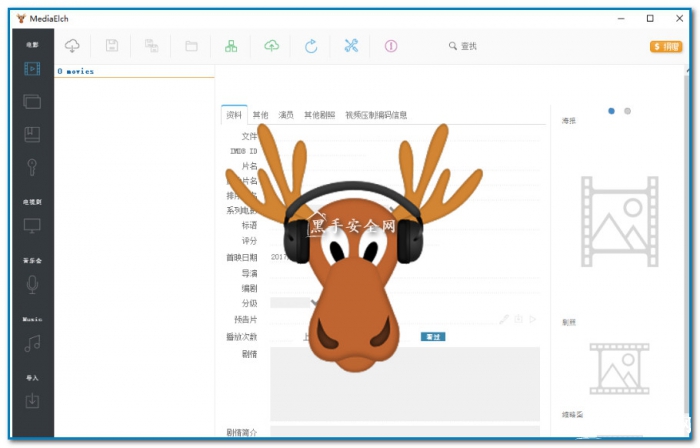Click the save floppy disk toolbar icon
700x448 pixels.
[x=112, y=46]
